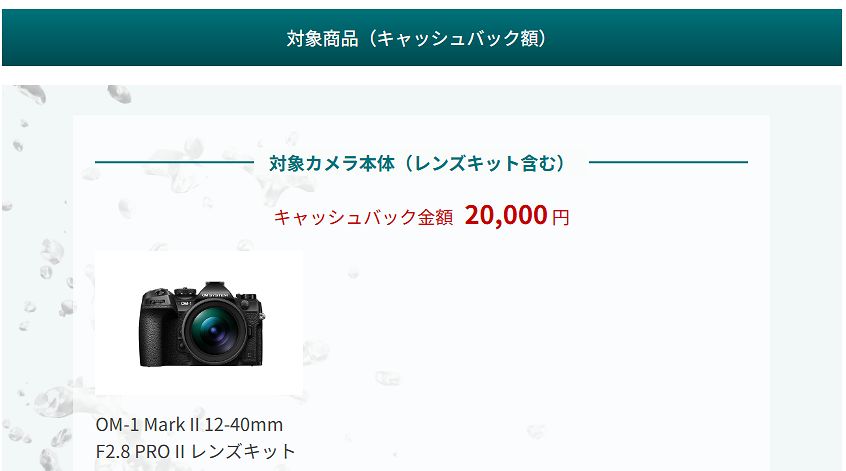Click the camera lens glass in the photo
The width and height of the screenshot is (846, 471).
[215, 329]
